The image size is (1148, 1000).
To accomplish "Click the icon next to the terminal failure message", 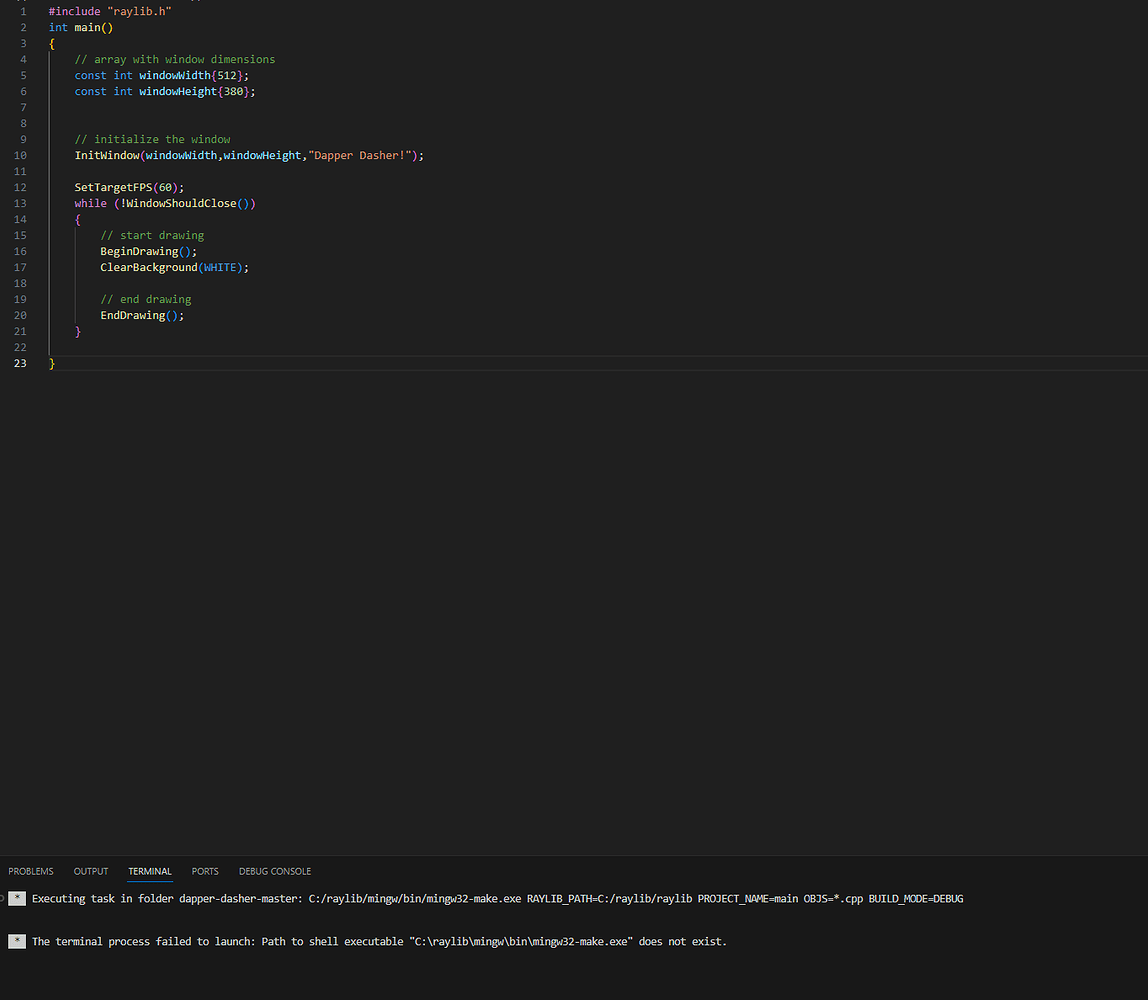I will (16, 941).
